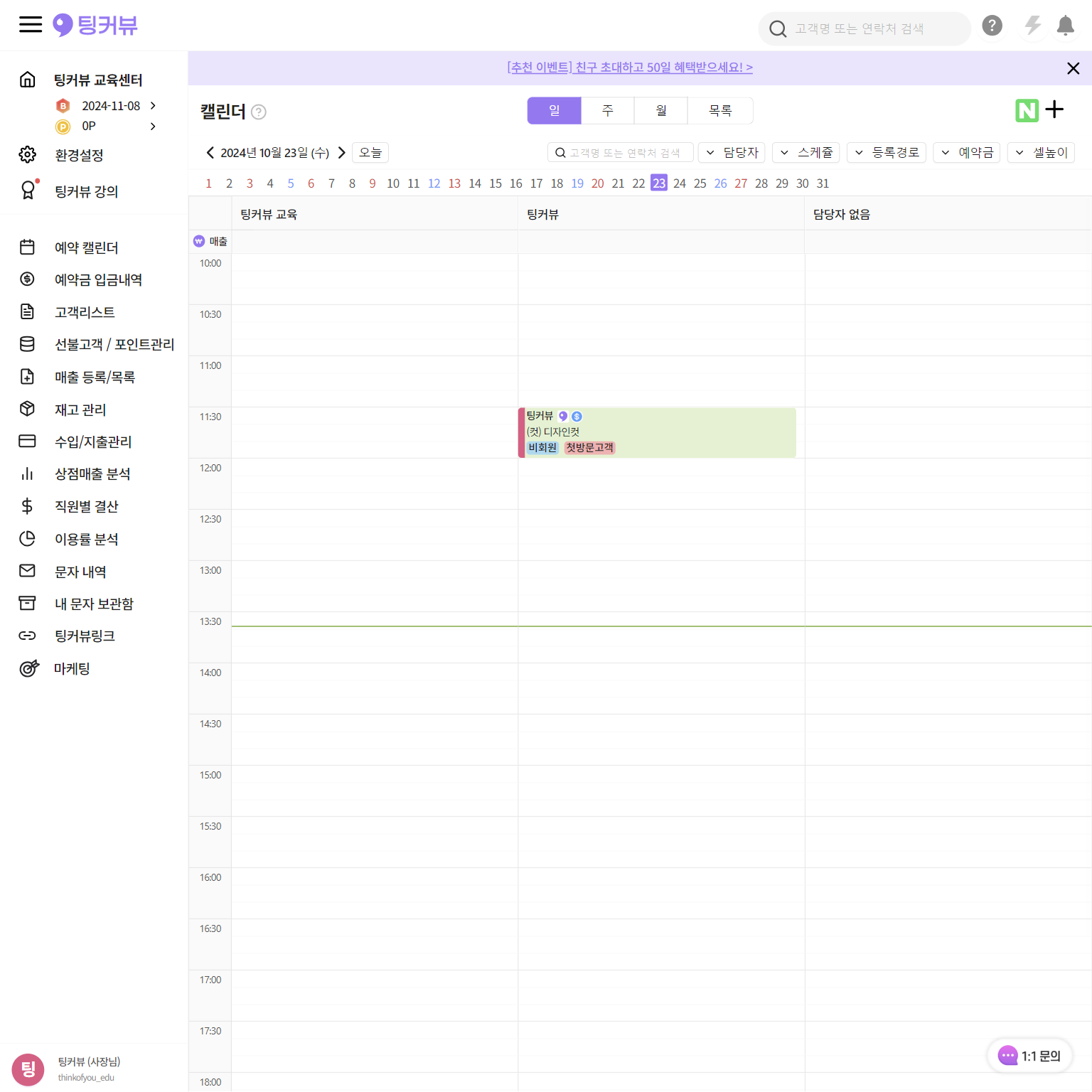Screen dimensions: 1092x1092
Task: Switch to 목록 list view tab
Action: point(720,111)
